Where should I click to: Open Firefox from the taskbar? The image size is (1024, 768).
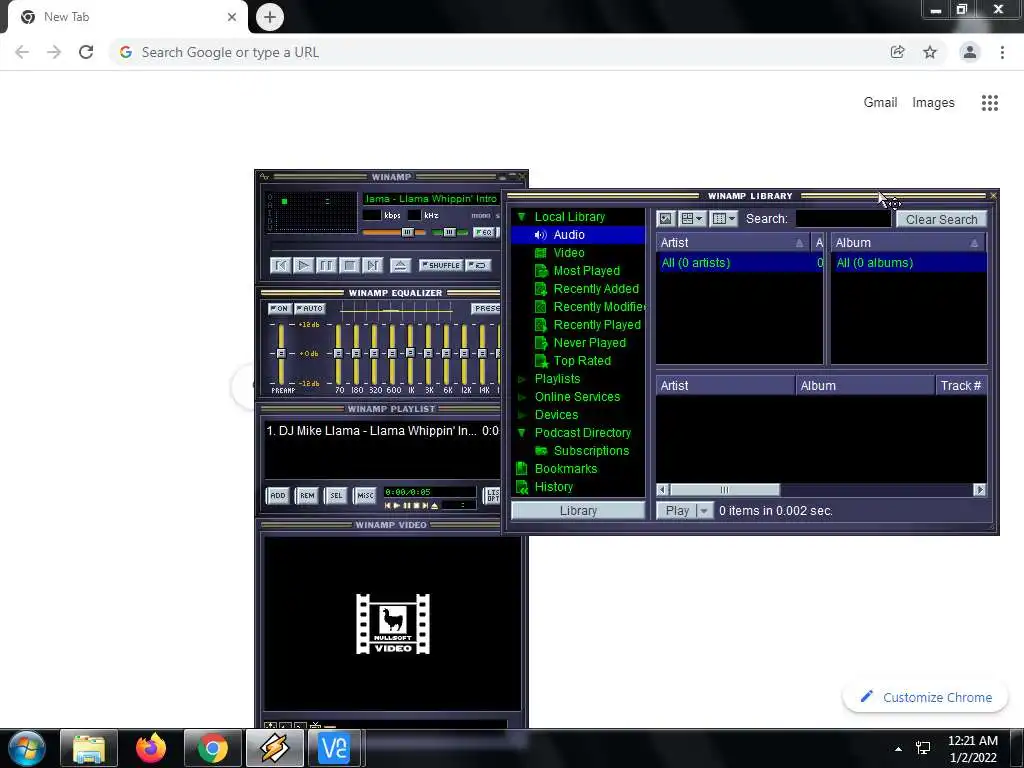point(151,748)
